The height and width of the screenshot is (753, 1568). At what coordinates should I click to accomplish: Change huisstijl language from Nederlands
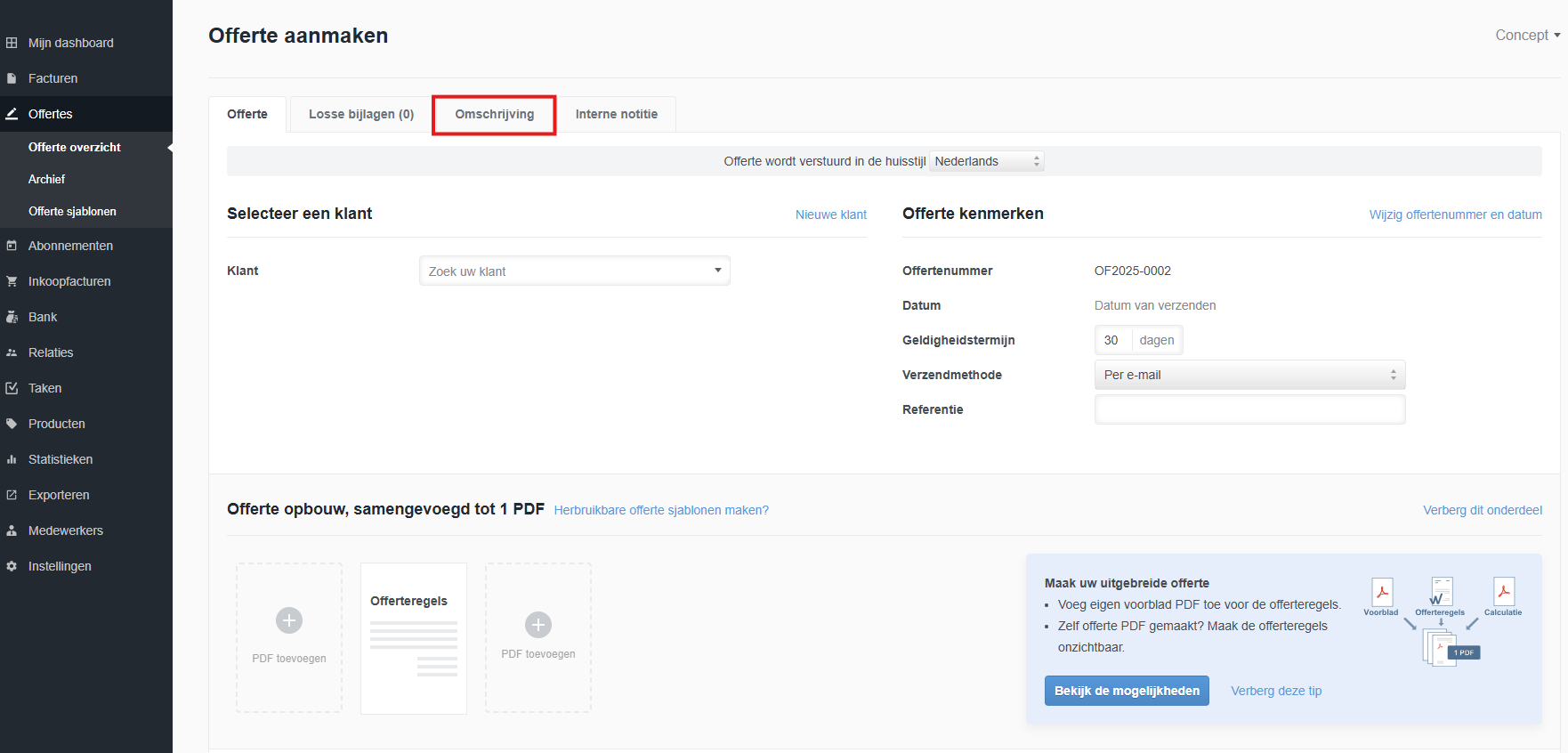pyautogui.click(x=986, y=161)
